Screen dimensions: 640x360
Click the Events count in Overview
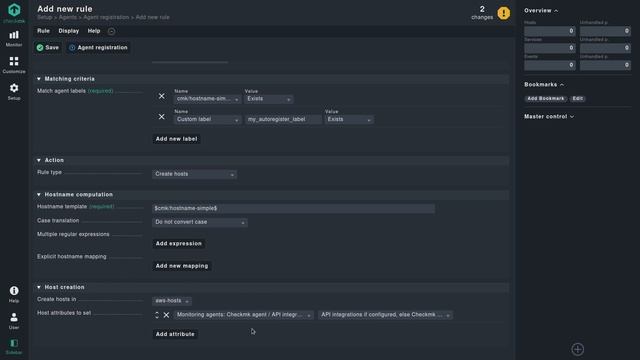[550, 65]
